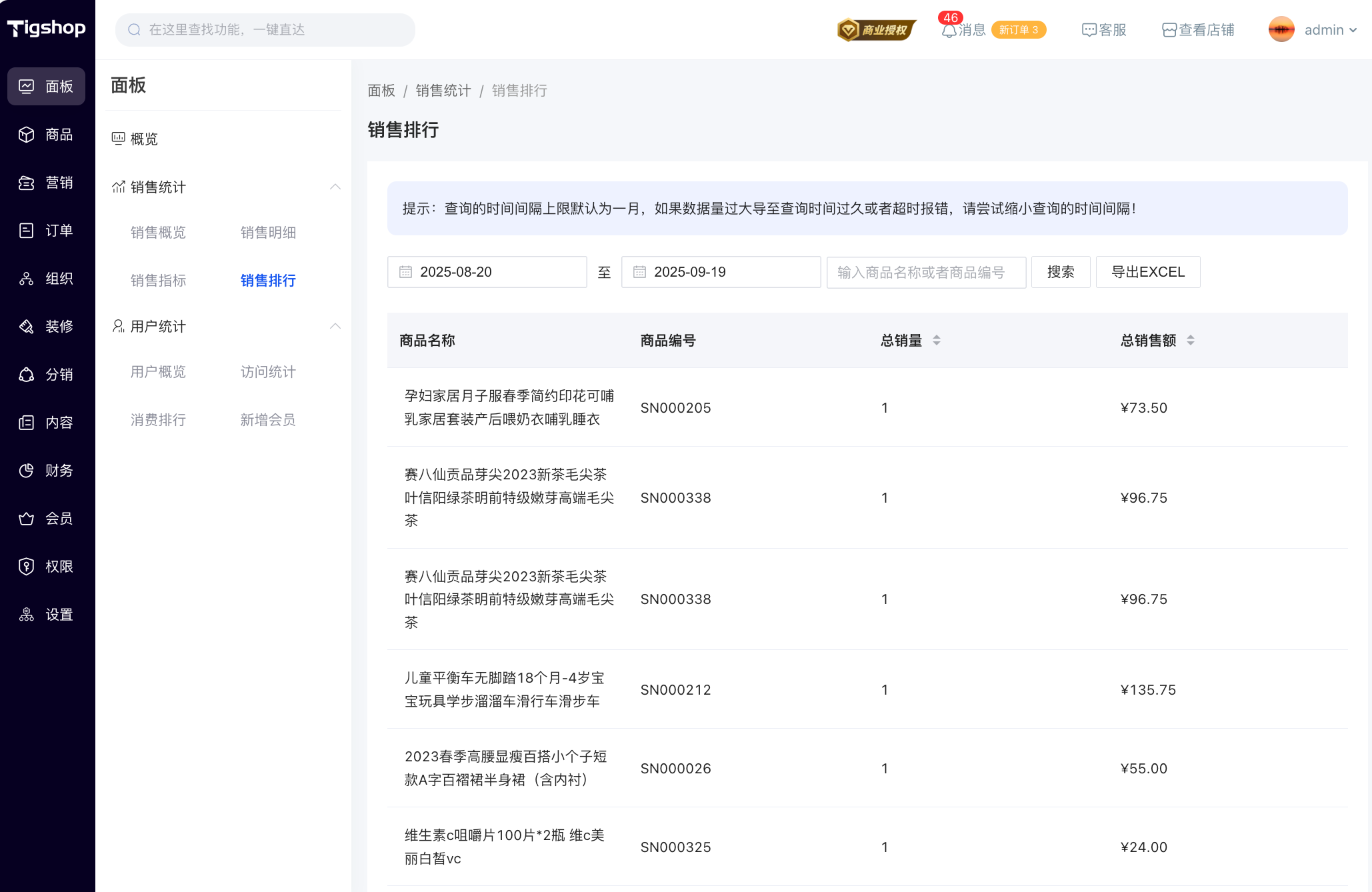
Task: Collapse the 销售统计 submenu
Action: pos(335,187)
